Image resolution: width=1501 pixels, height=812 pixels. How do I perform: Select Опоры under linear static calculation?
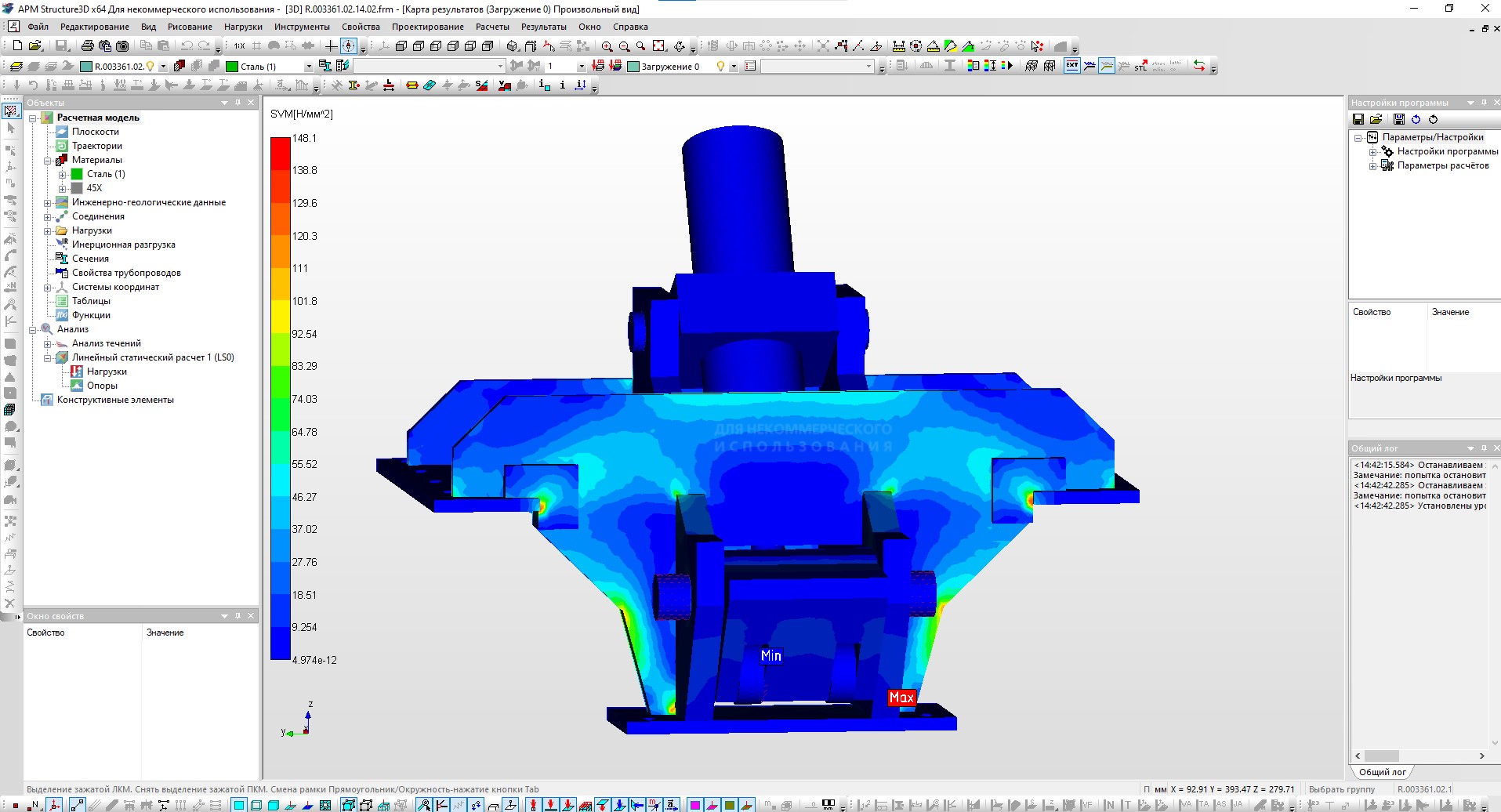tap(102, 386)
